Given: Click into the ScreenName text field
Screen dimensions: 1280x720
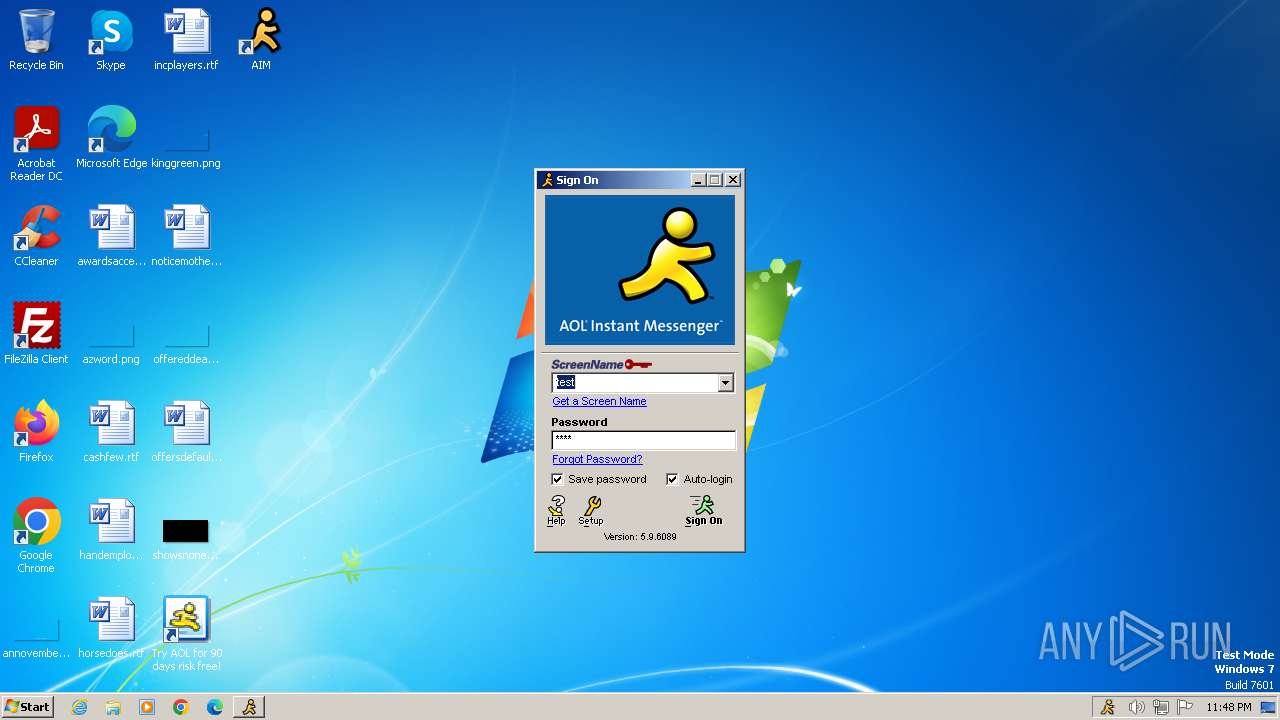Looking at the screenshot, I should click(635, 383).
